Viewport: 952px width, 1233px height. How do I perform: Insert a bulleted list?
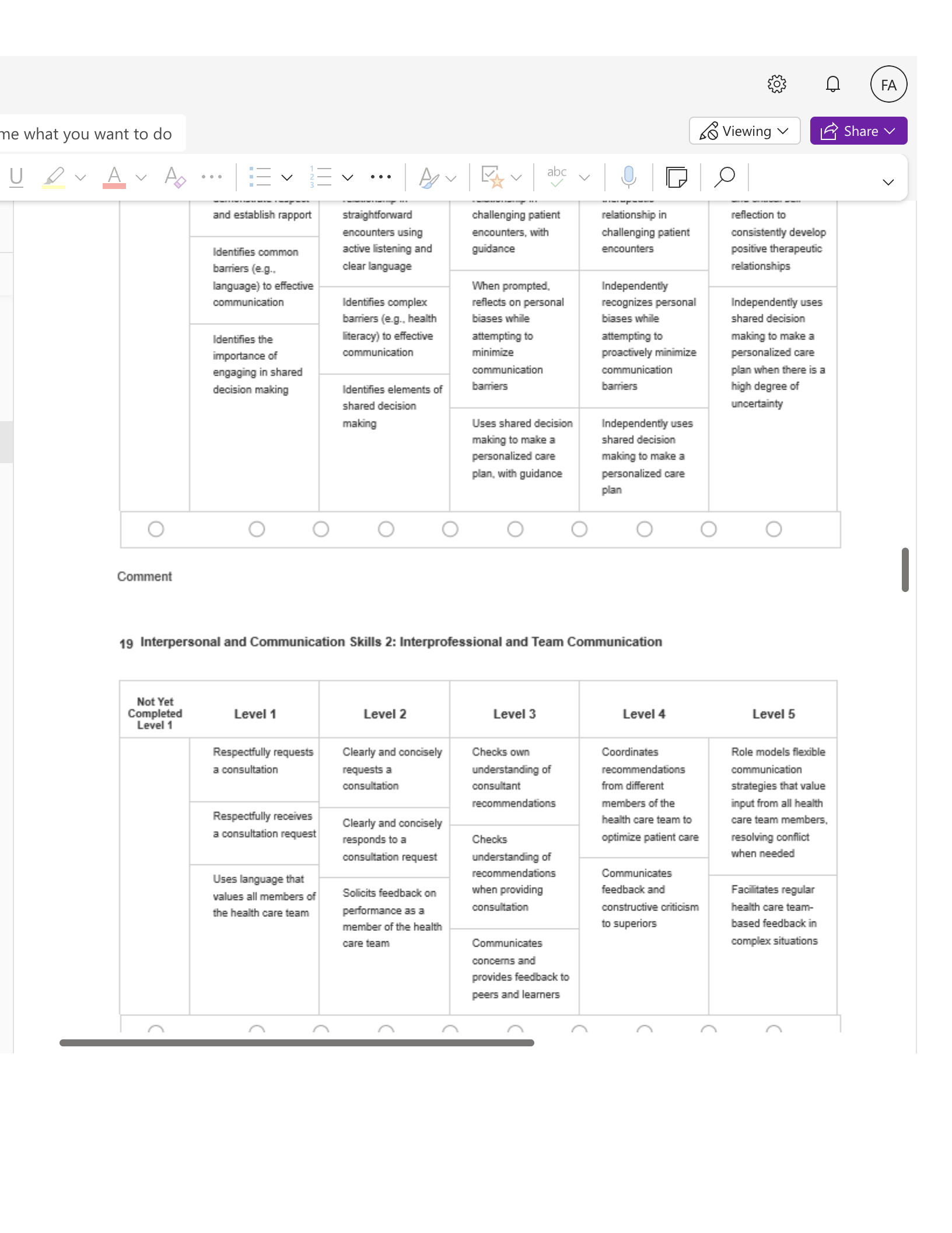point(260,177)
